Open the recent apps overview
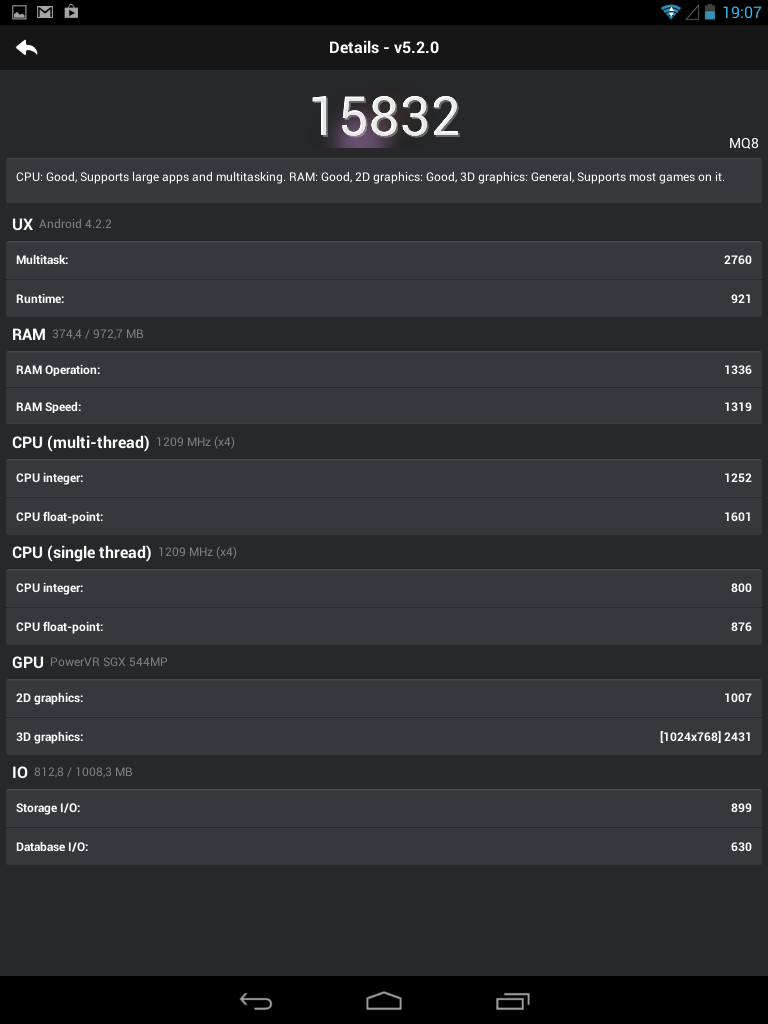The width and height of the screenshot is (768, 1024). (x=513, y=1001)
